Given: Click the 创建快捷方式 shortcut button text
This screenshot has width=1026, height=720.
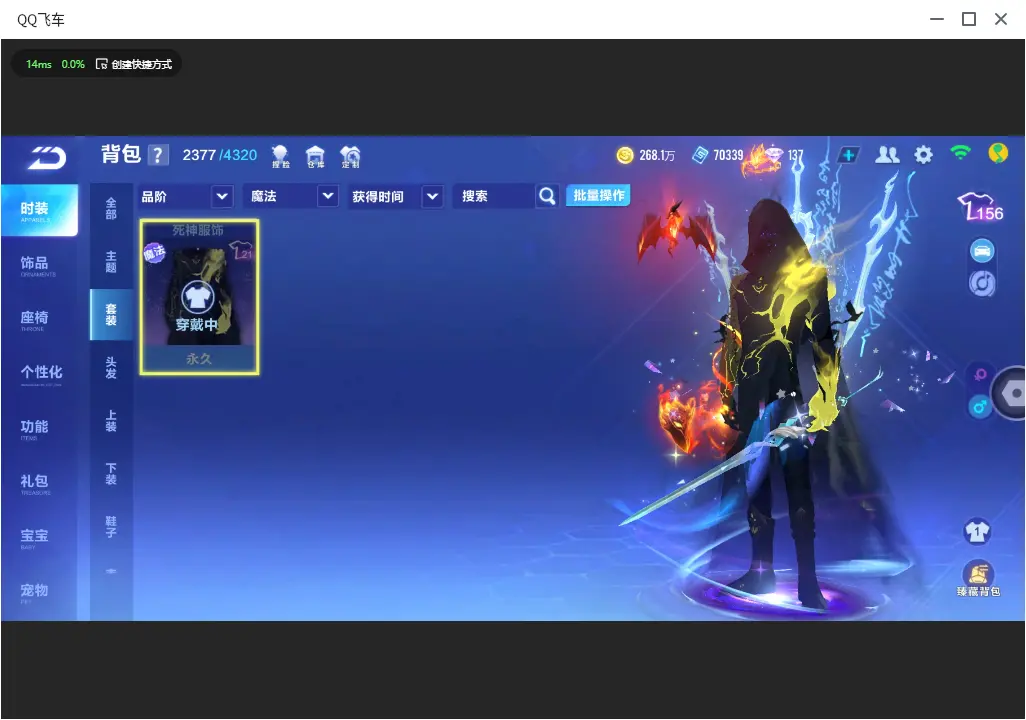Looking at the screenshot, I should (141, 64).
